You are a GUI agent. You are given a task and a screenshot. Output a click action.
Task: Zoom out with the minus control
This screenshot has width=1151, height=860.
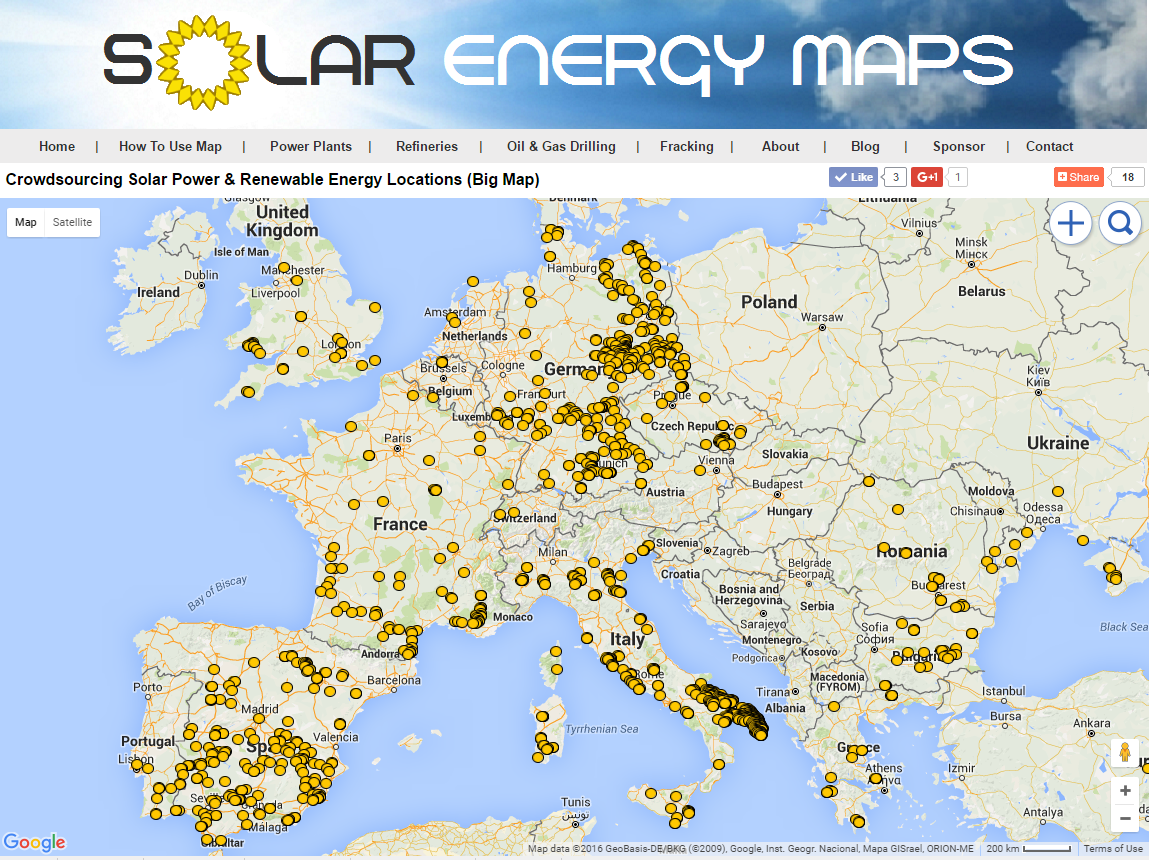(1124, 818)
